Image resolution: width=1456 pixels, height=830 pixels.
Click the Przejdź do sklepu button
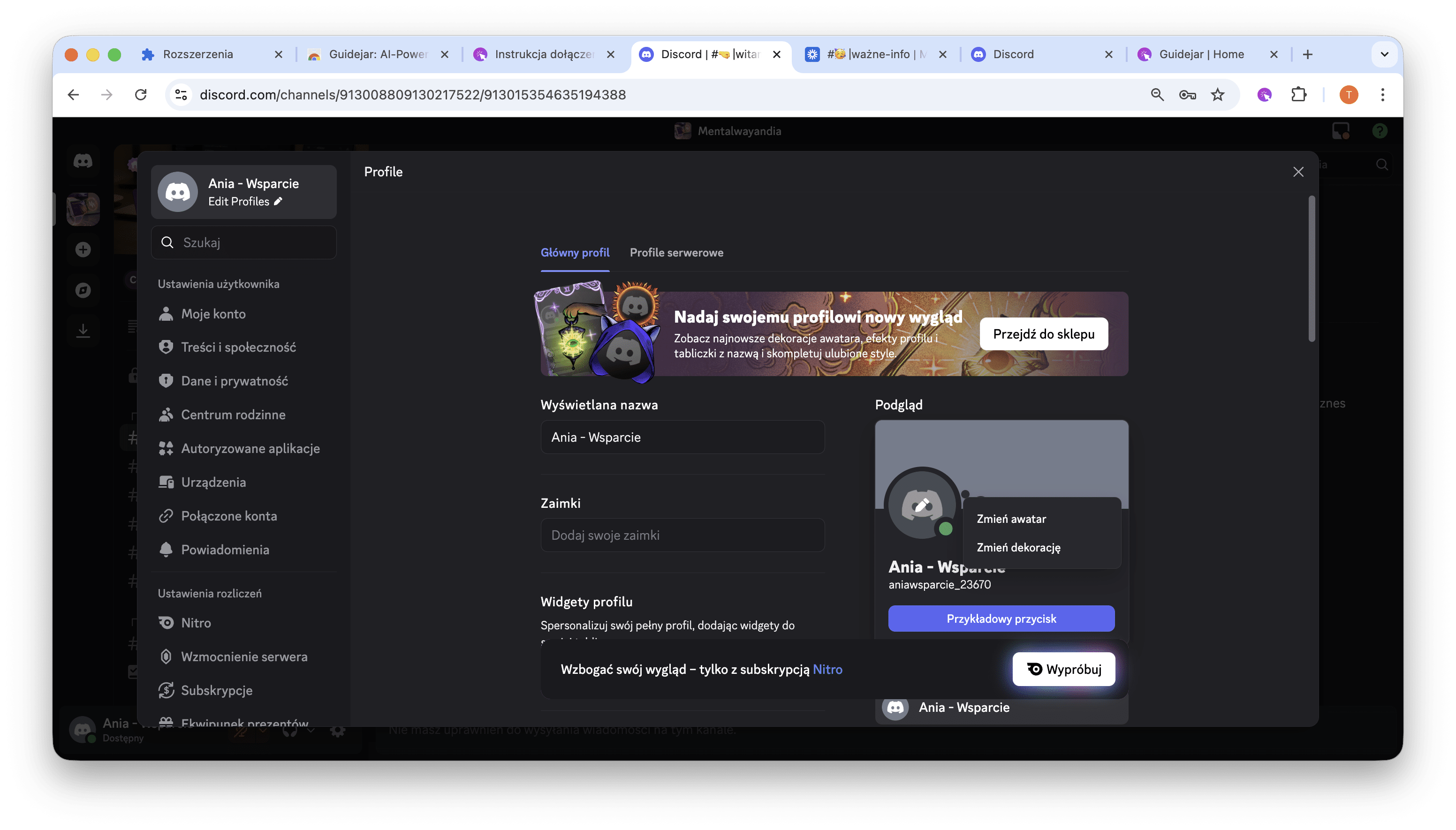(x=1043, y=334)
